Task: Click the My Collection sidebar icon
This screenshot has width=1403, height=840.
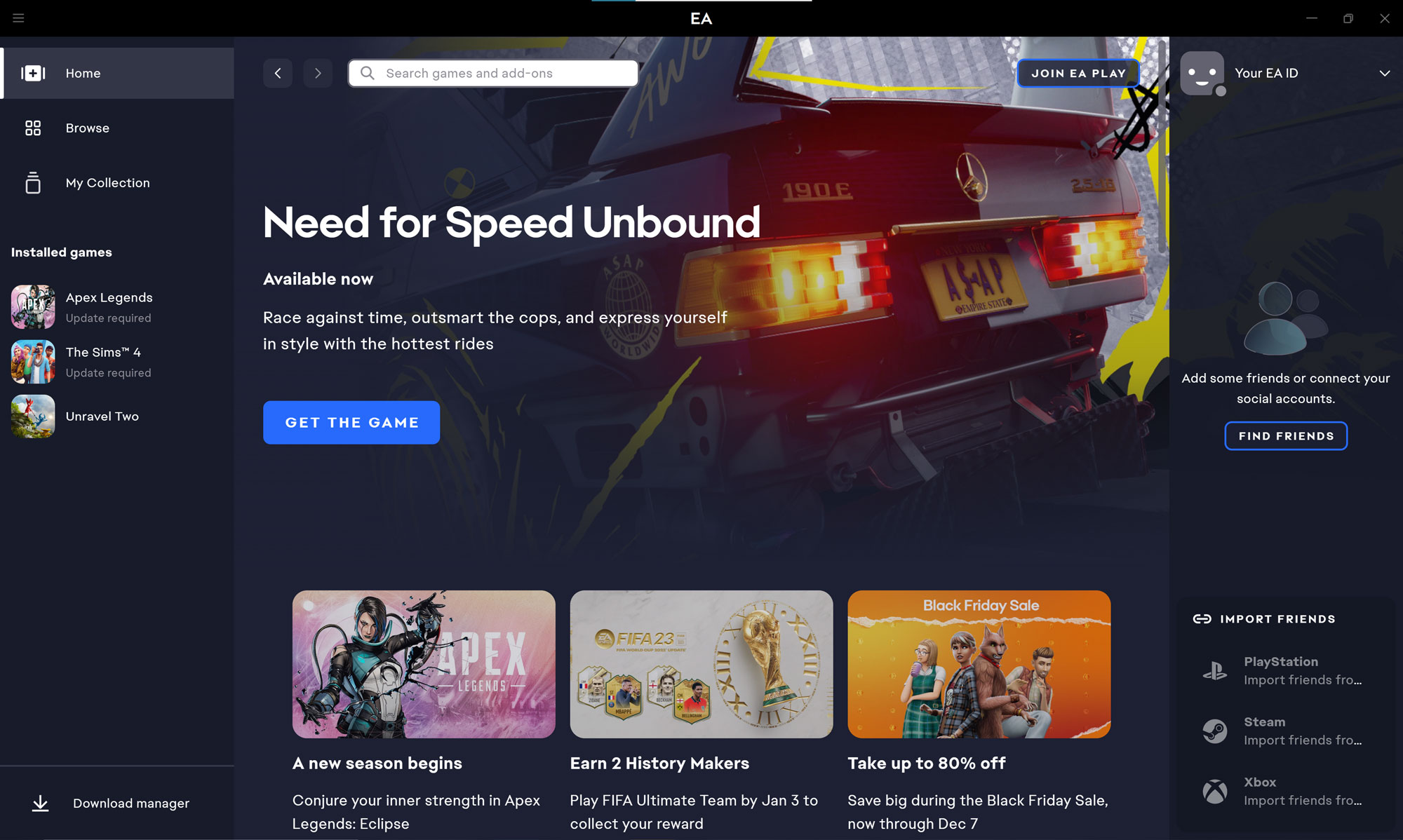Action: click(33, 182)
